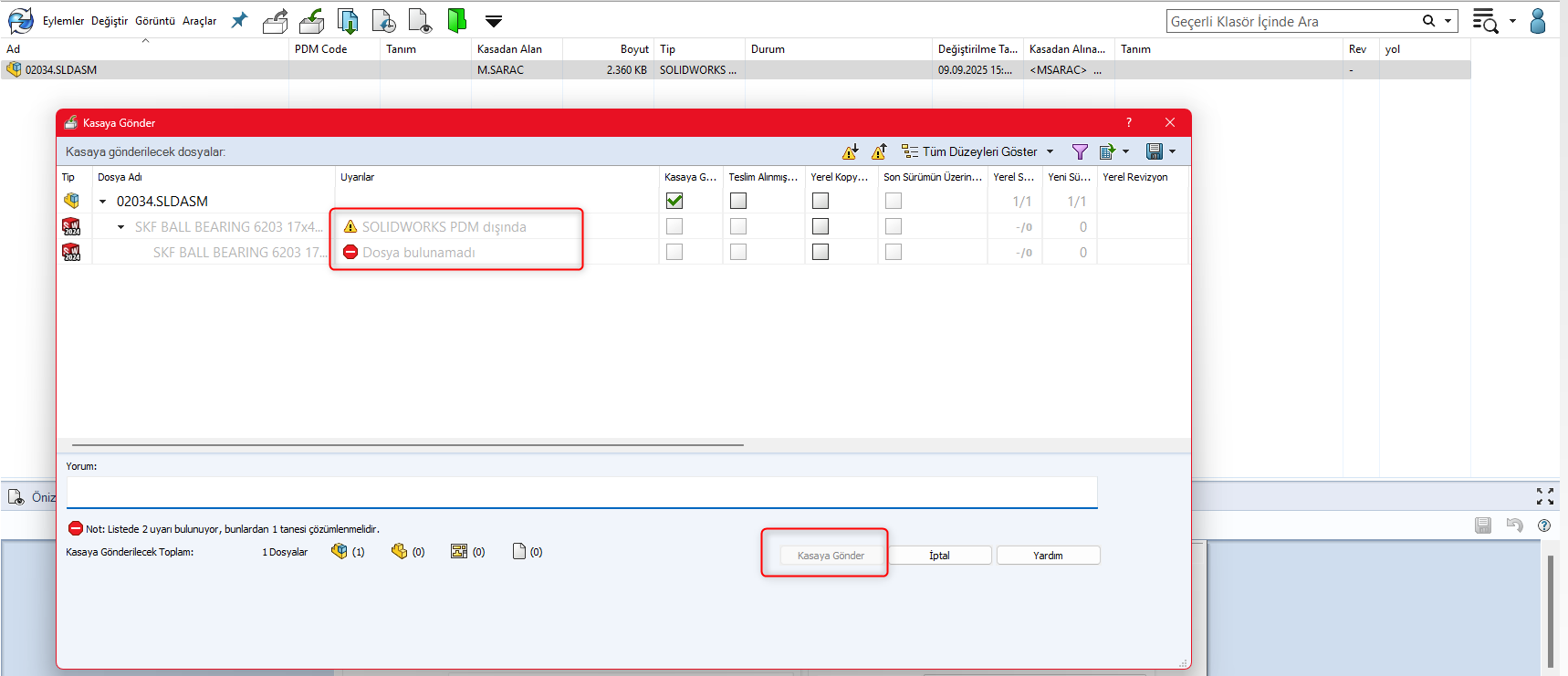Switch to the Önizleme tab
The image size is (1568, 676).
(32, 497)
